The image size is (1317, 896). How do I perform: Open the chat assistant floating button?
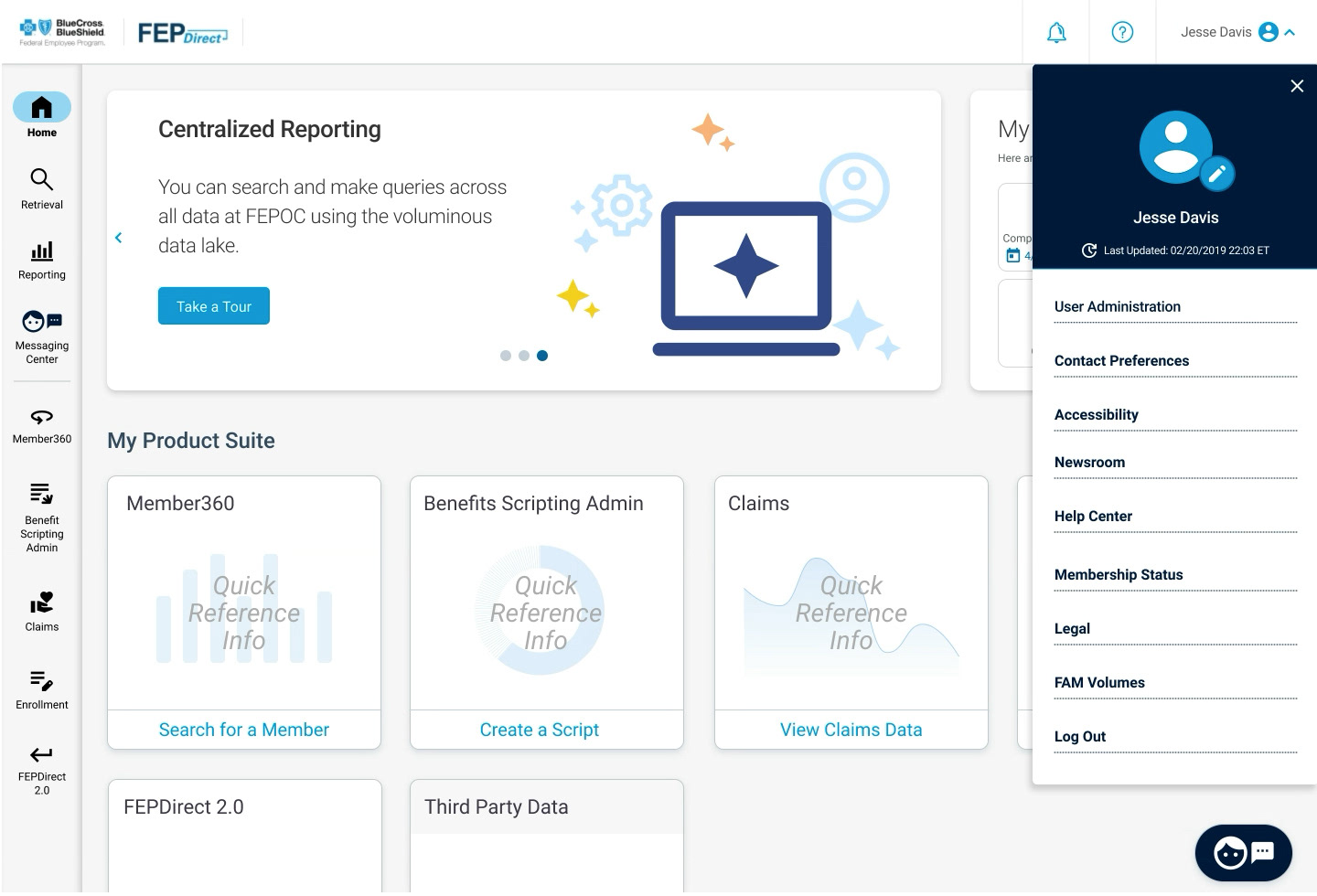(x=1244, y=853)
